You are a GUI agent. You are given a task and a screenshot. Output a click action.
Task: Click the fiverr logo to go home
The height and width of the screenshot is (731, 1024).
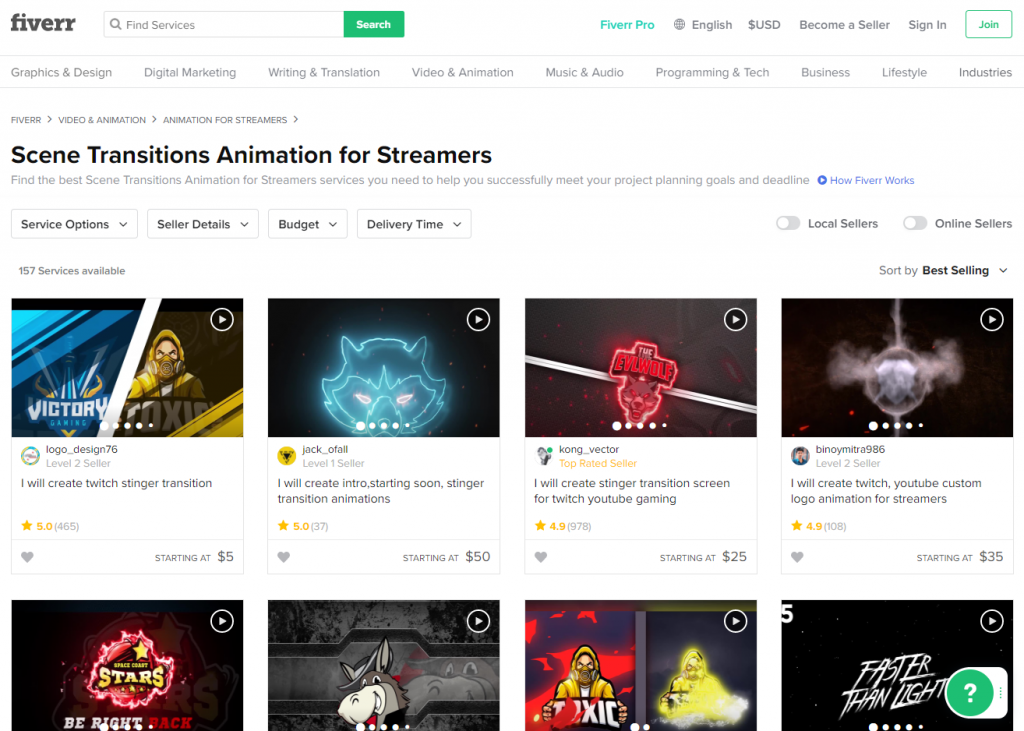pyautogui.click(x=42, y=22)
